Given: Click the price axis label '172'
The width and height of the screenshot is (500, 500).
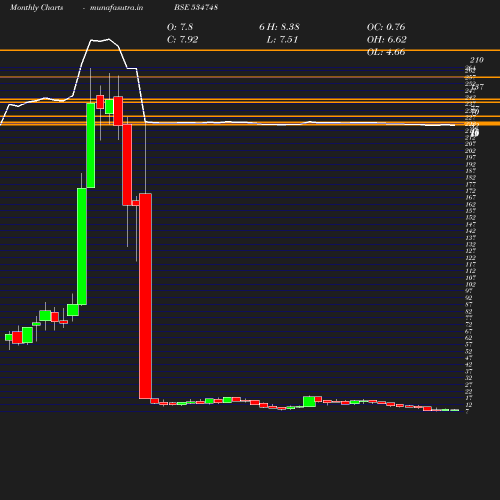Looking at the screenshot, I should click(470, 191).
